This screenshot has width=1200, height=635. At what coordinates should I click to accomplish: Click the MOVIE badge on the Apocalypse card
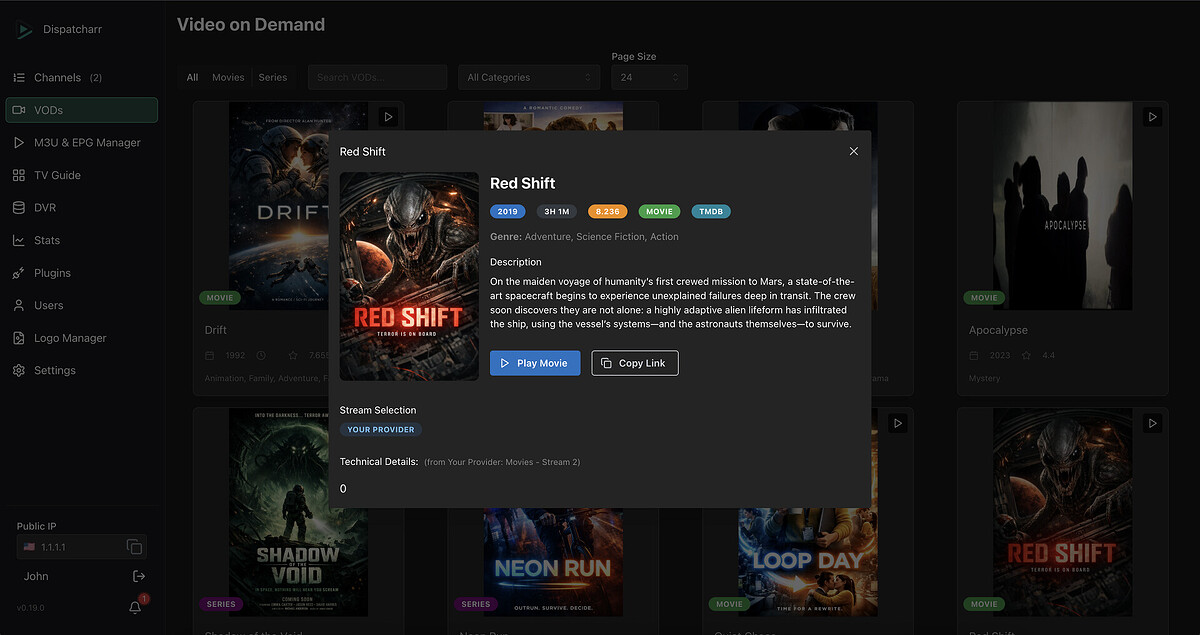pos(984,298)
